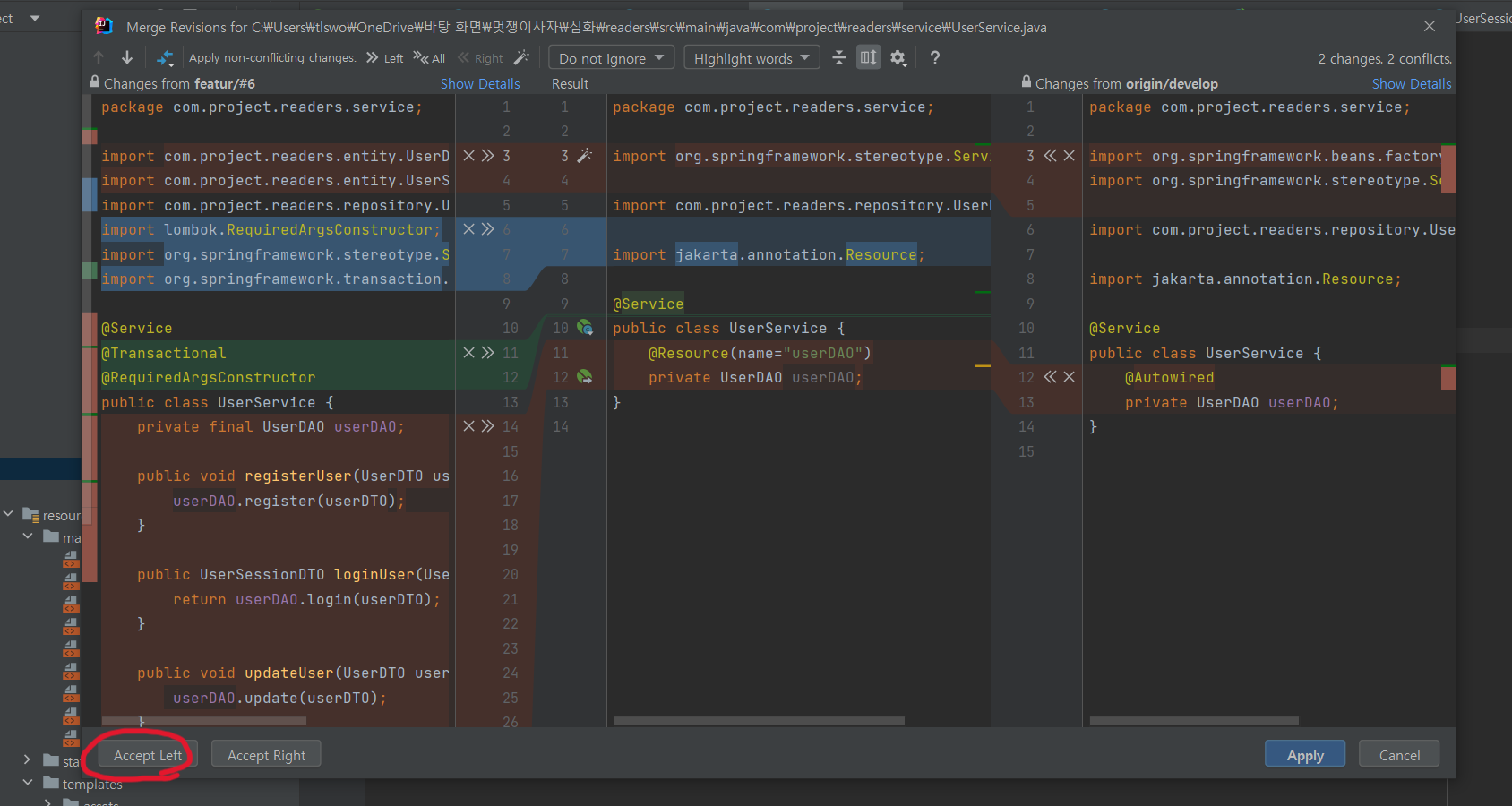Click the Accept Left button
Viewport: 1512px width, 806px height.
point(148,755)
